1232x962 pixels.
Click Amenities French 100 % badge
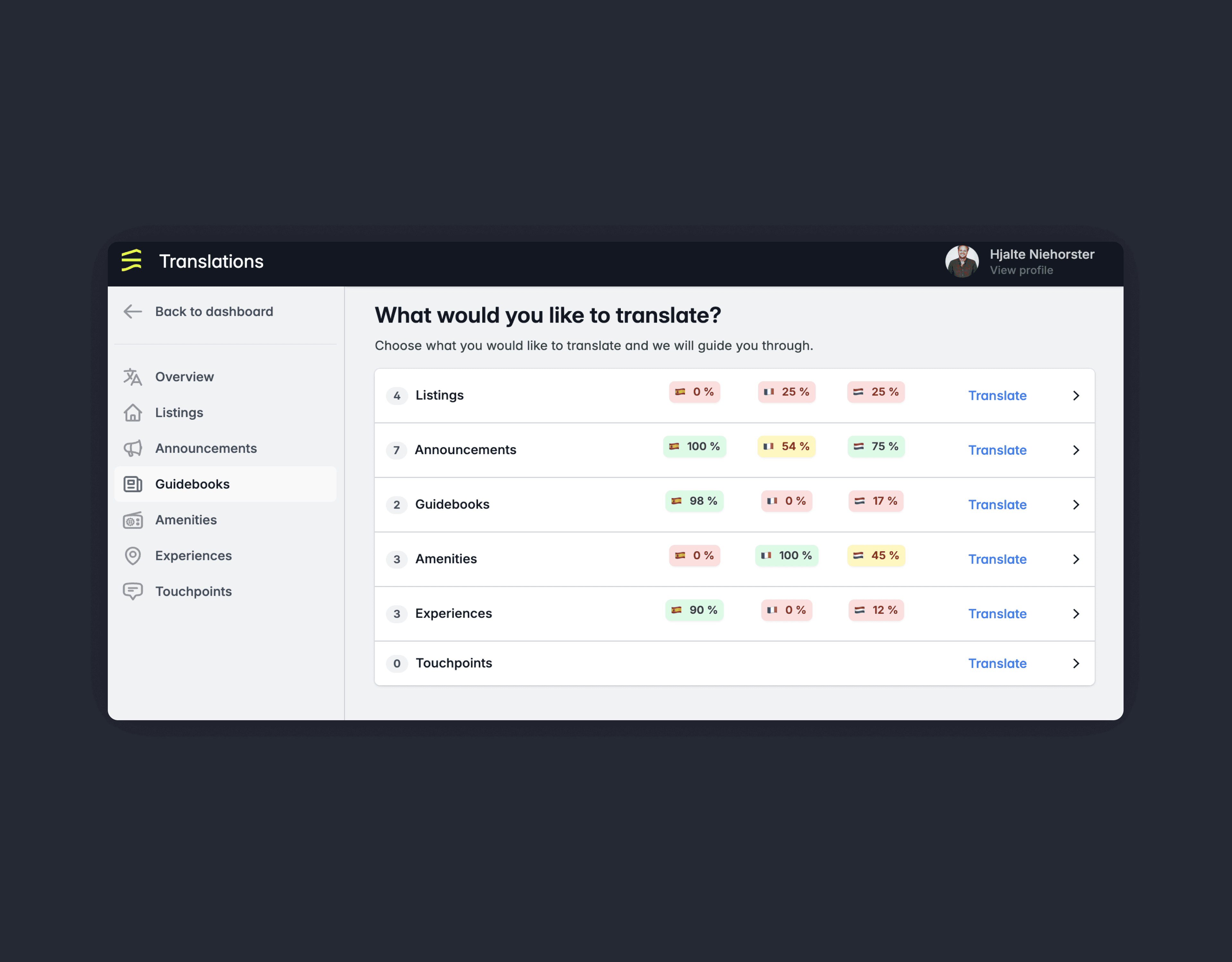tap(786, 555)
